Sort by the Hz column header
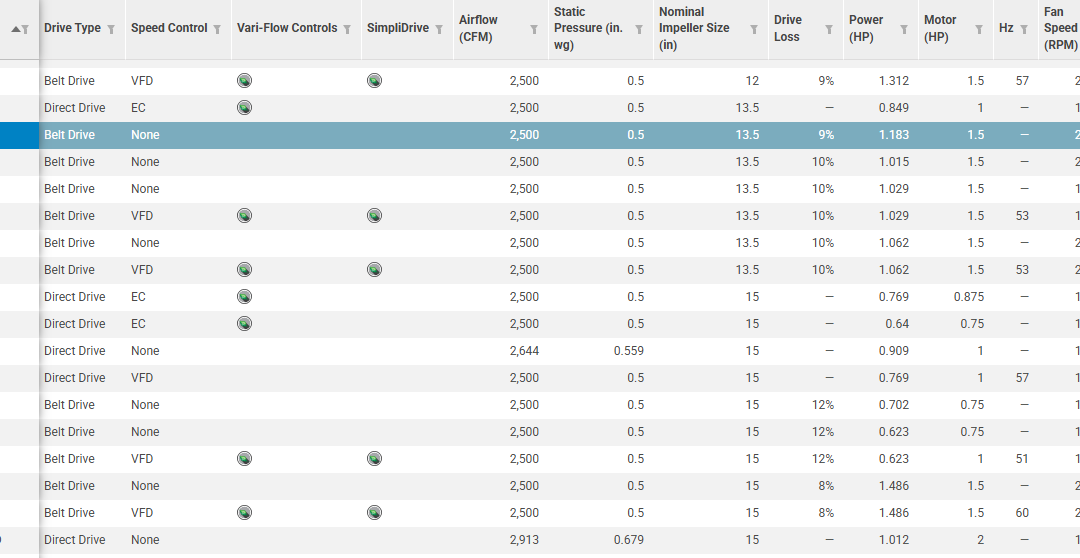The image size is (1080, 558). point(1006,28)
